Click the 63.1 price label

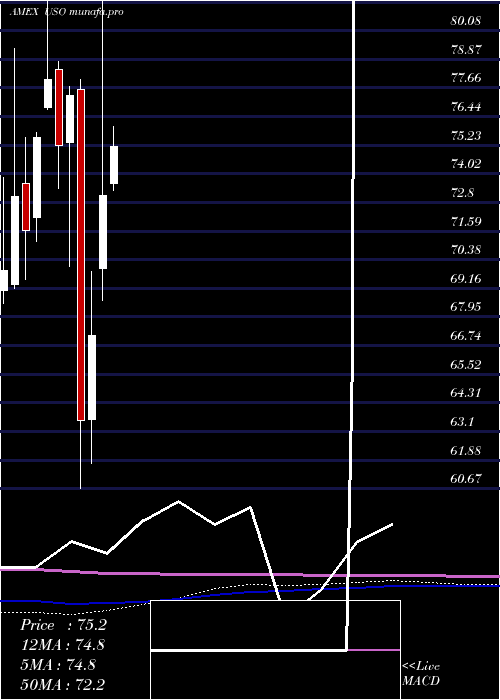462,422
